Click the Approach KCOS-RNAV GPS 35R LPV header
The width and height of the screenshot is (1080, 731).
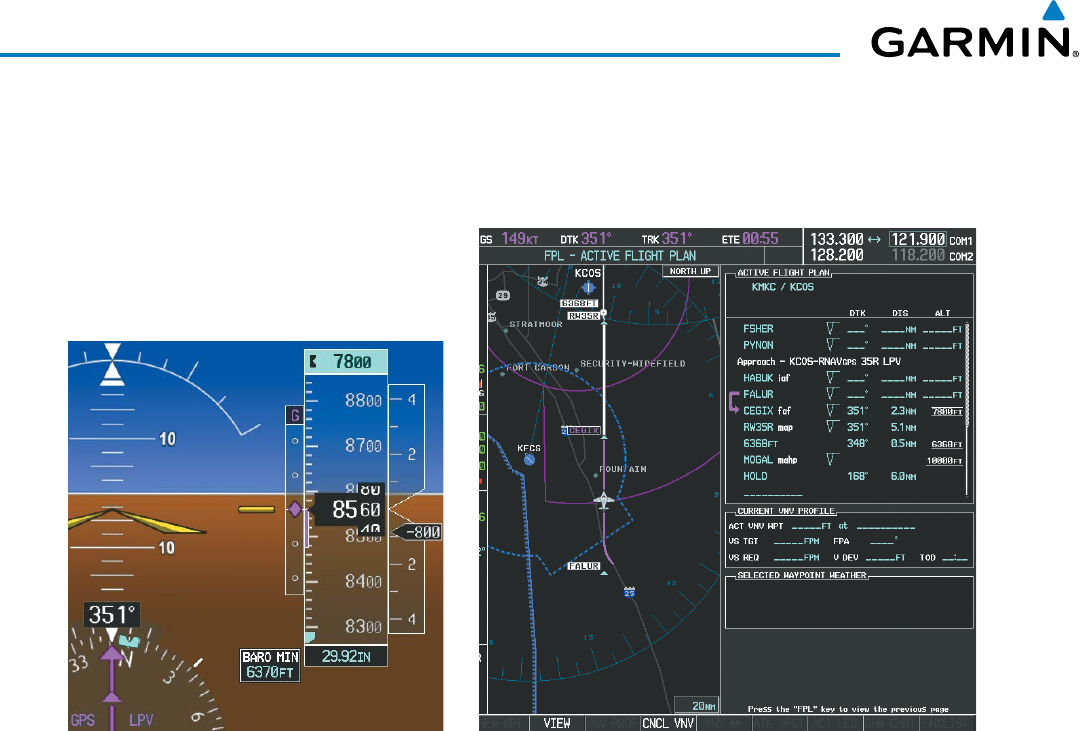[819, 362]
